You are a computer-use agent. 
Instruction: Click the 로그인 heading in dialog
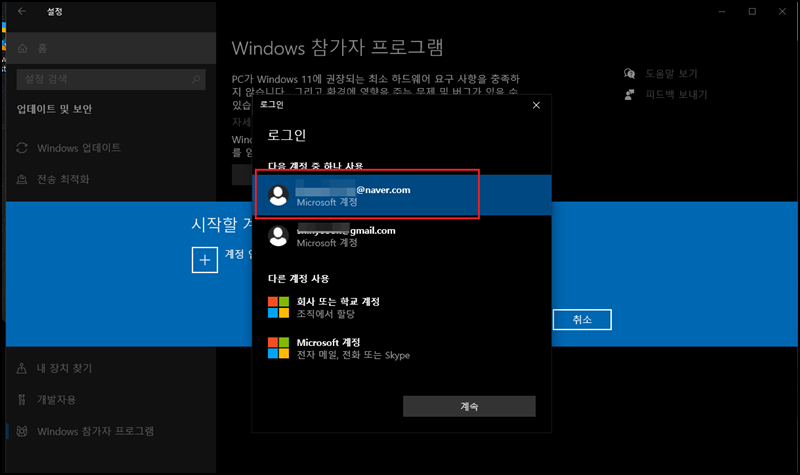coord(287,135)
